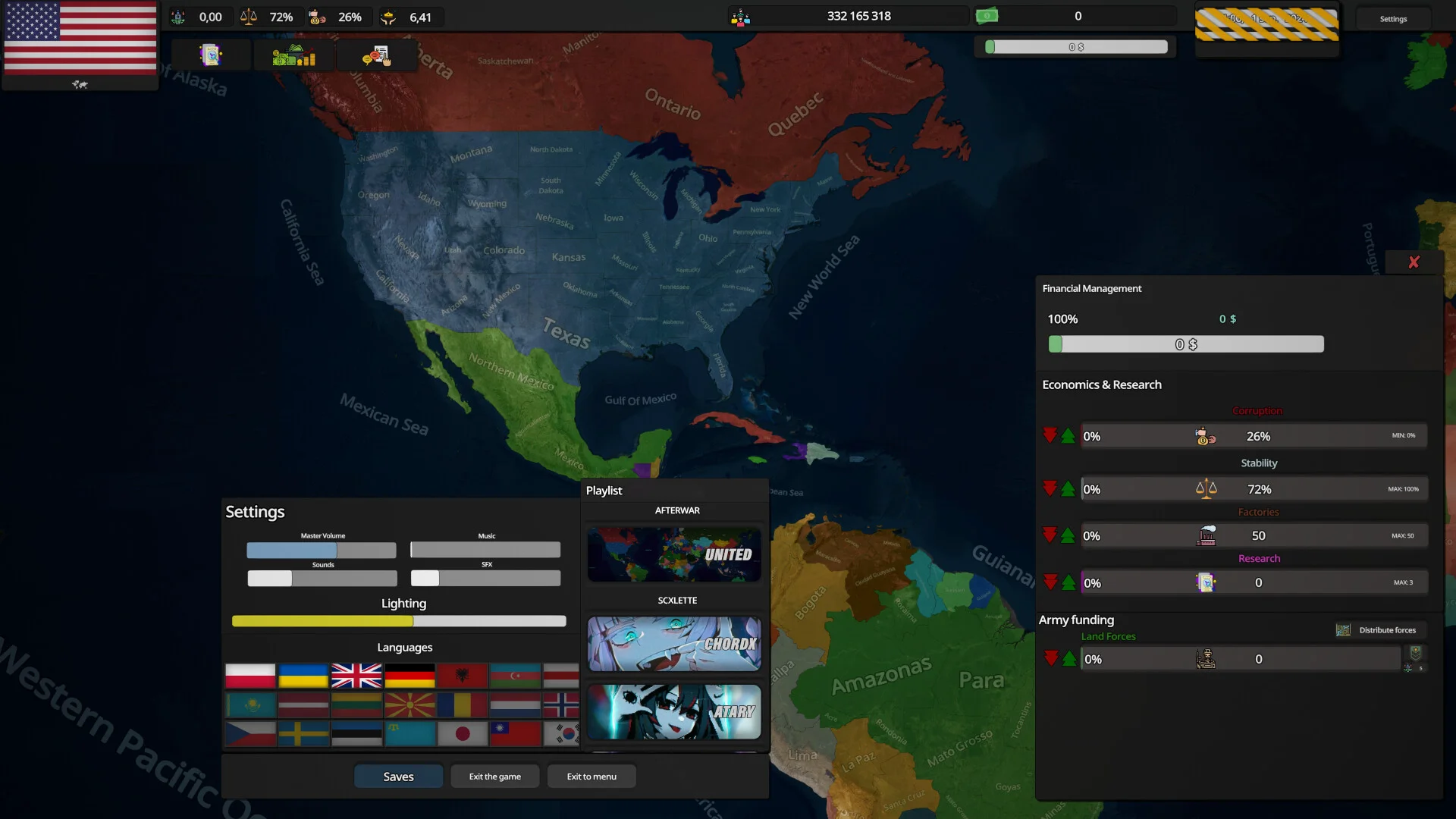This screenshot has width=1456, height=819.
Task: Click the Exit to menu button
Action: point(591,776)
